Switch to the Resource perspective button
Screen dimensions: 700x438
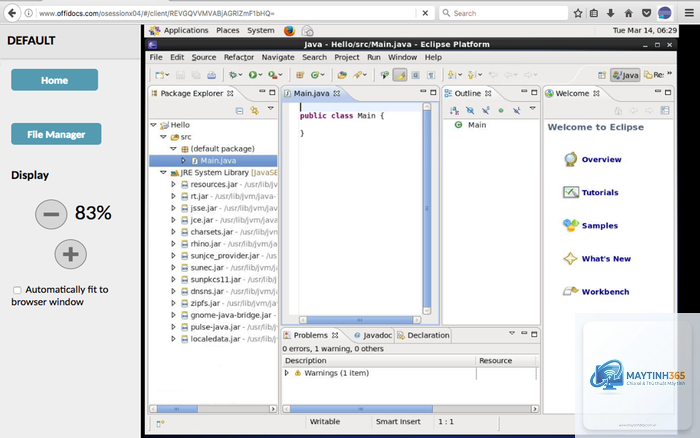click(654, 75)
